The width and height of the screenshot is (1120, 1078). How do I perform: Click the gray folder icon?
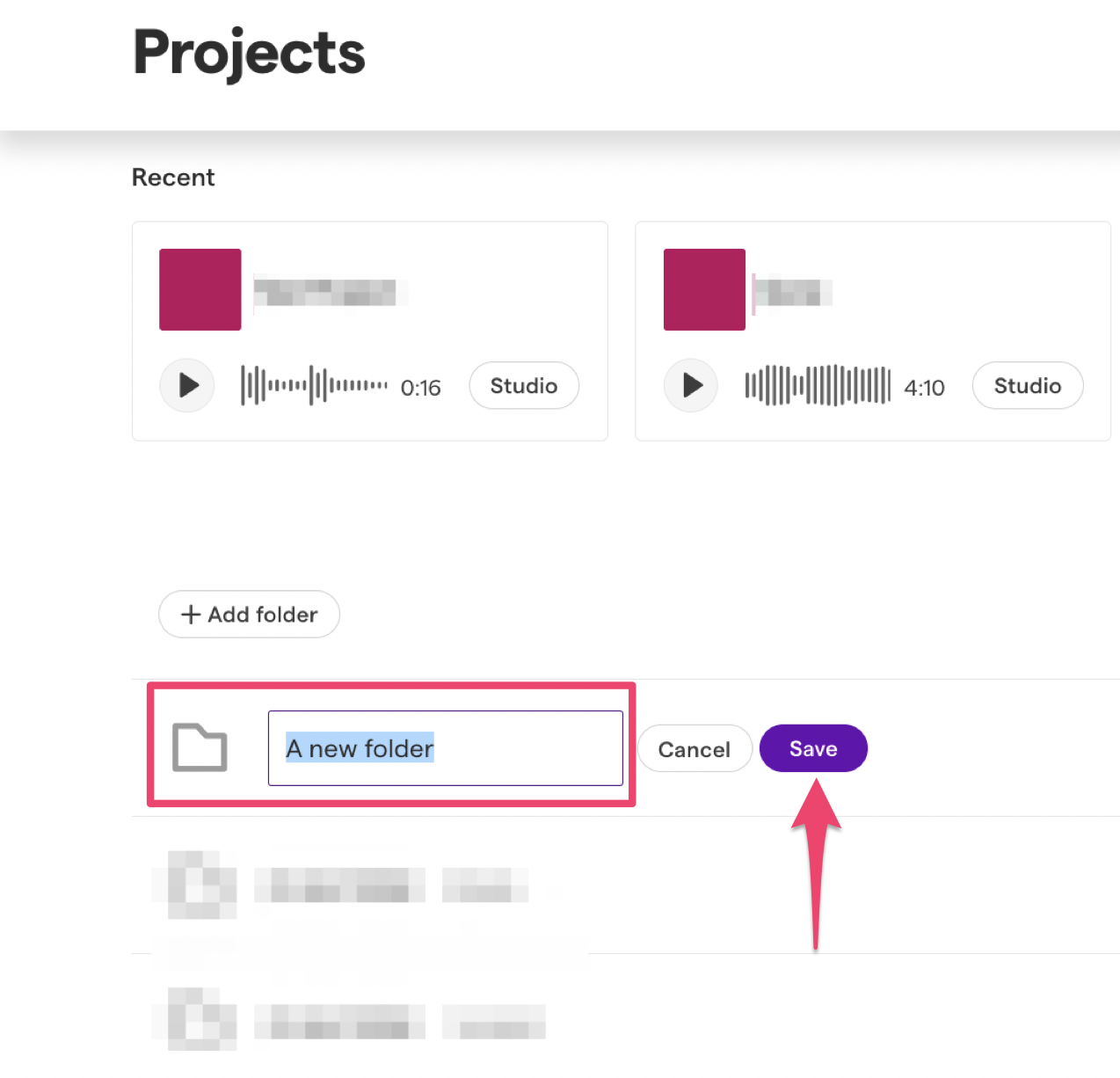pos(200,747)
